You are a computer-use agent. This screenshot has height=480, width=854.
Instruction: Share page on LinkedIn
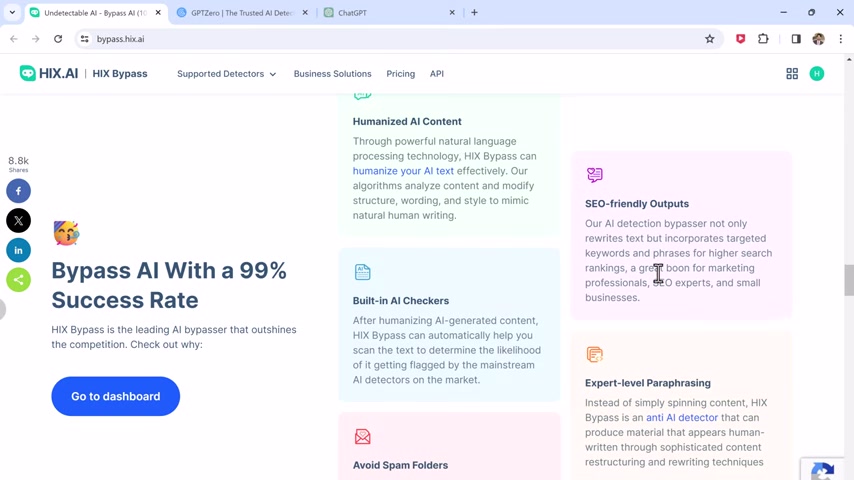tap(19, 250)
